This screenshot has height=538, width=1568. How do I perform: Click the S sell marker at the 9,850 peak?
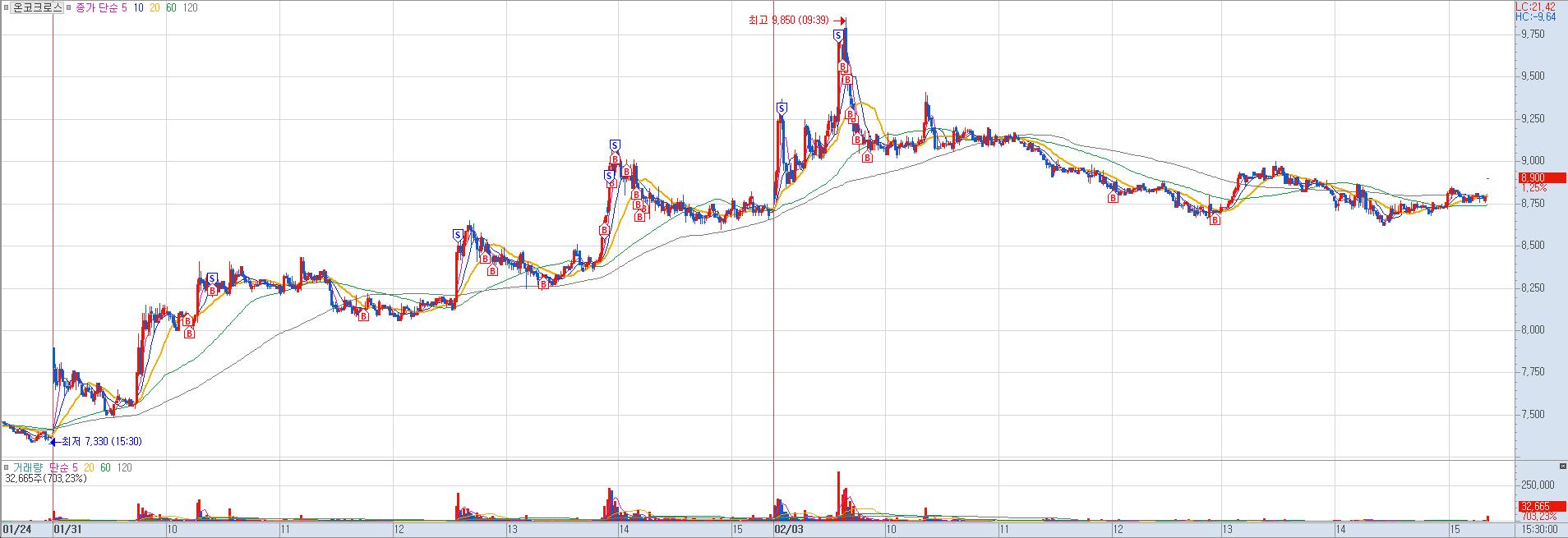pyautogui.click(x=837, y=34)
